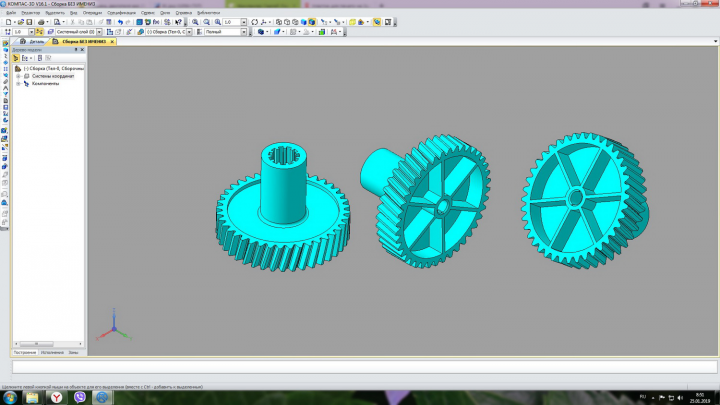Click the Rotate view icon
This screenshot has height=405, width=720.
pos(254,22)
